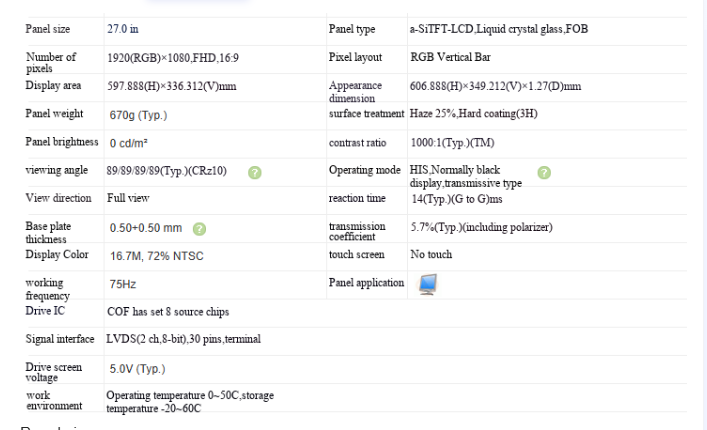Click the RGB Vertical Bar pixel layout value
Viewport: 707px width, 430px height.
450,57
